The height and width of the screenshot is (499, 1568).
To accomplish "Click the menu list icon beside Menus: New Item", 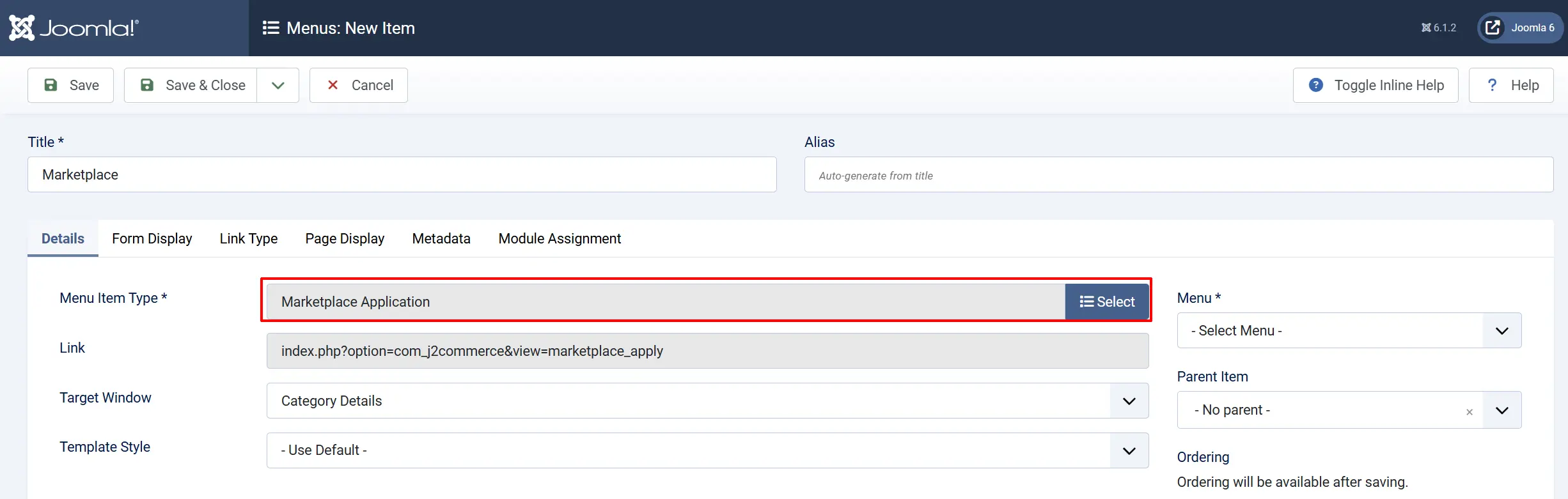I will (270, 28).
